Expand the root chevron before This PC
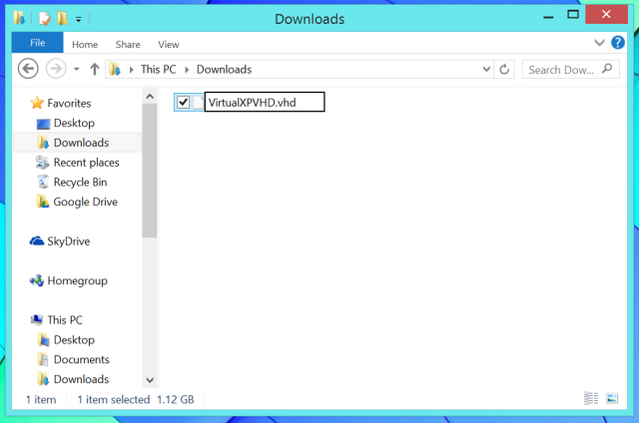This screenshot has width=639, height=423. tap(131, 70)
